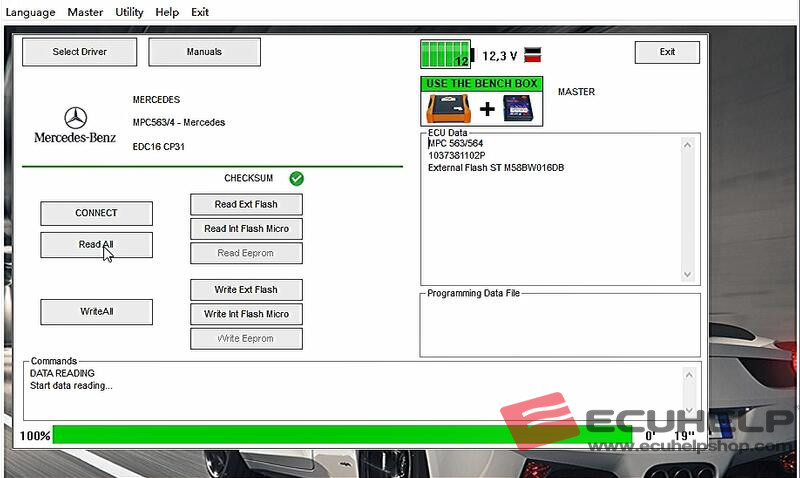
Task: Open the Utility menu
Action: [129, 12]
